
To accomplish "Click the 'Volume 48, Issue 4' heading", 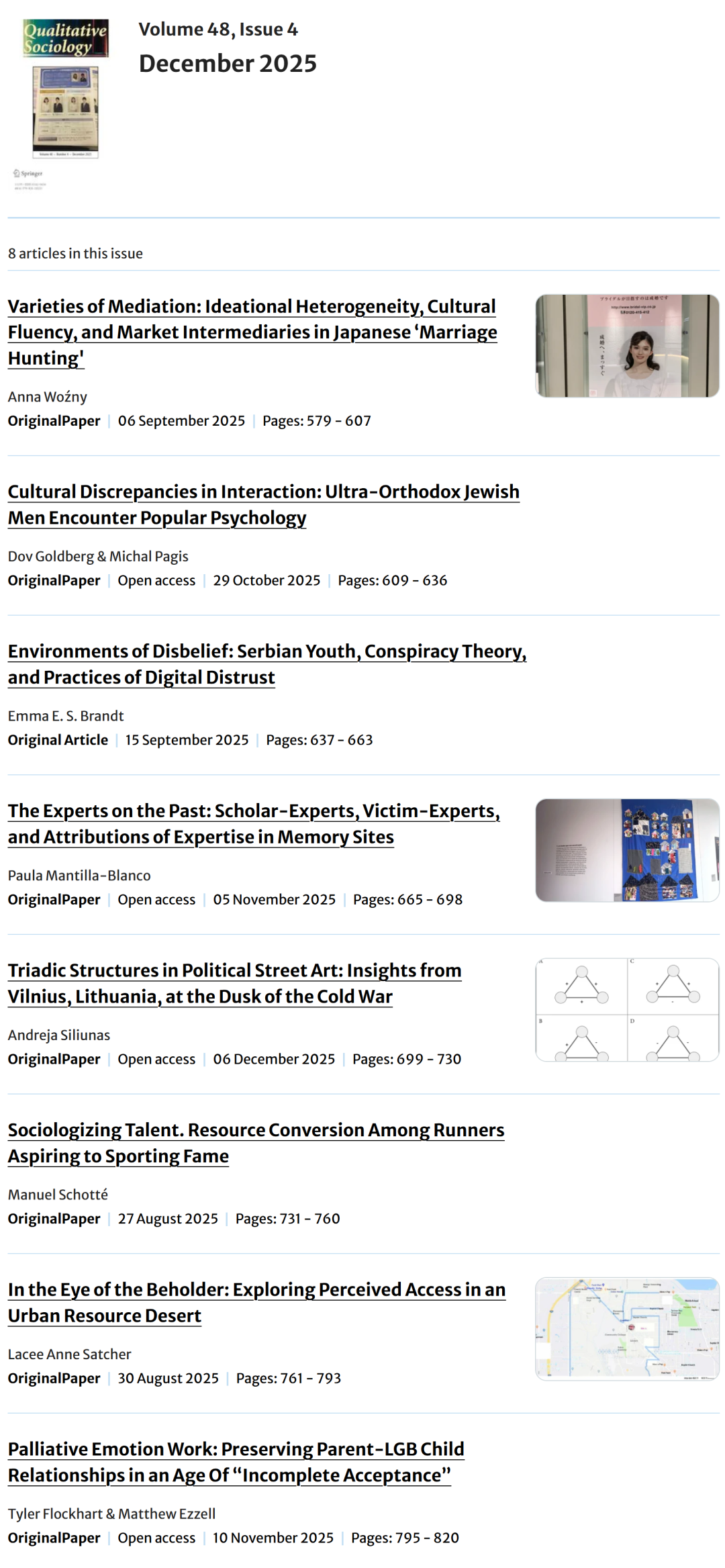I will tap(217, 30).
